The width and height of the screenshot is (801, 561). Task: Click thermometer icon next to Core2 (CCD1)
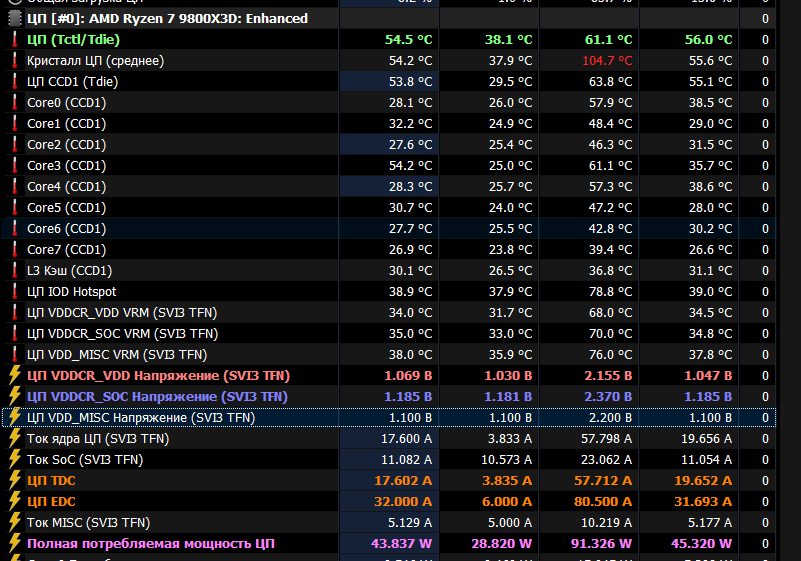(x=15, y=144)
